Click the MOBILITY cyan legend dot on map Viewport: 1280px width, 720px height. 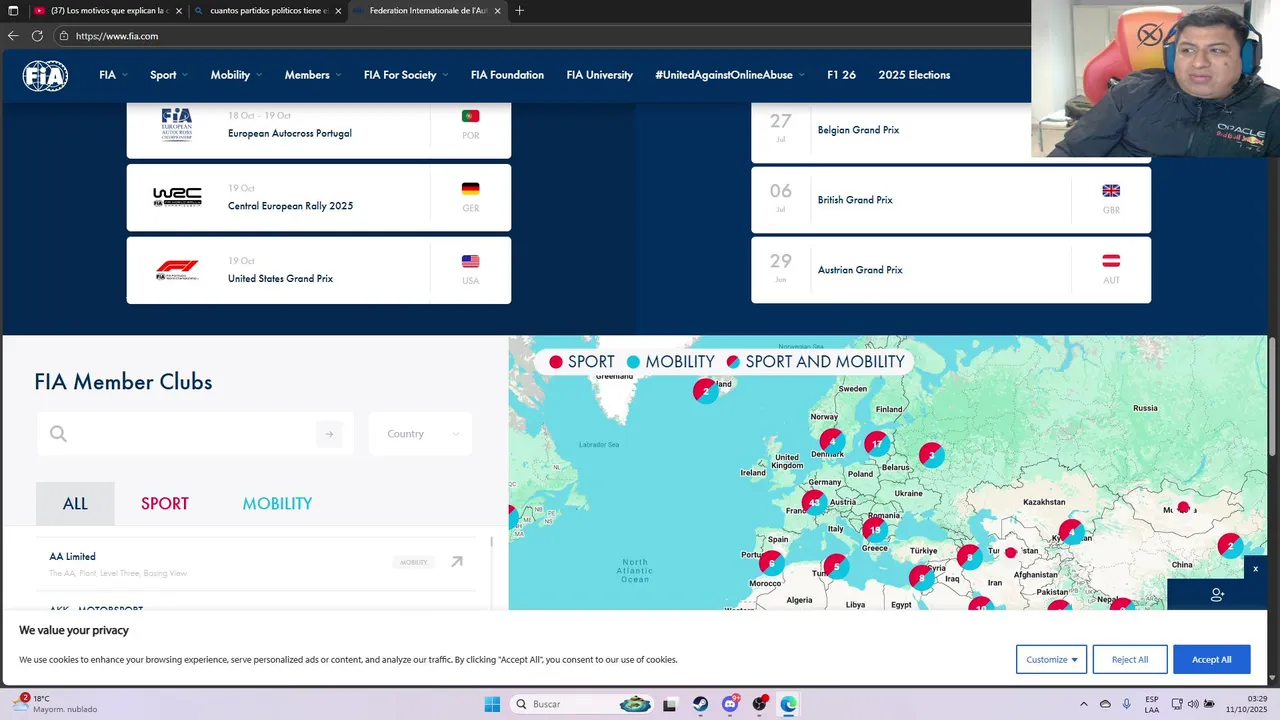click(633, 362)
